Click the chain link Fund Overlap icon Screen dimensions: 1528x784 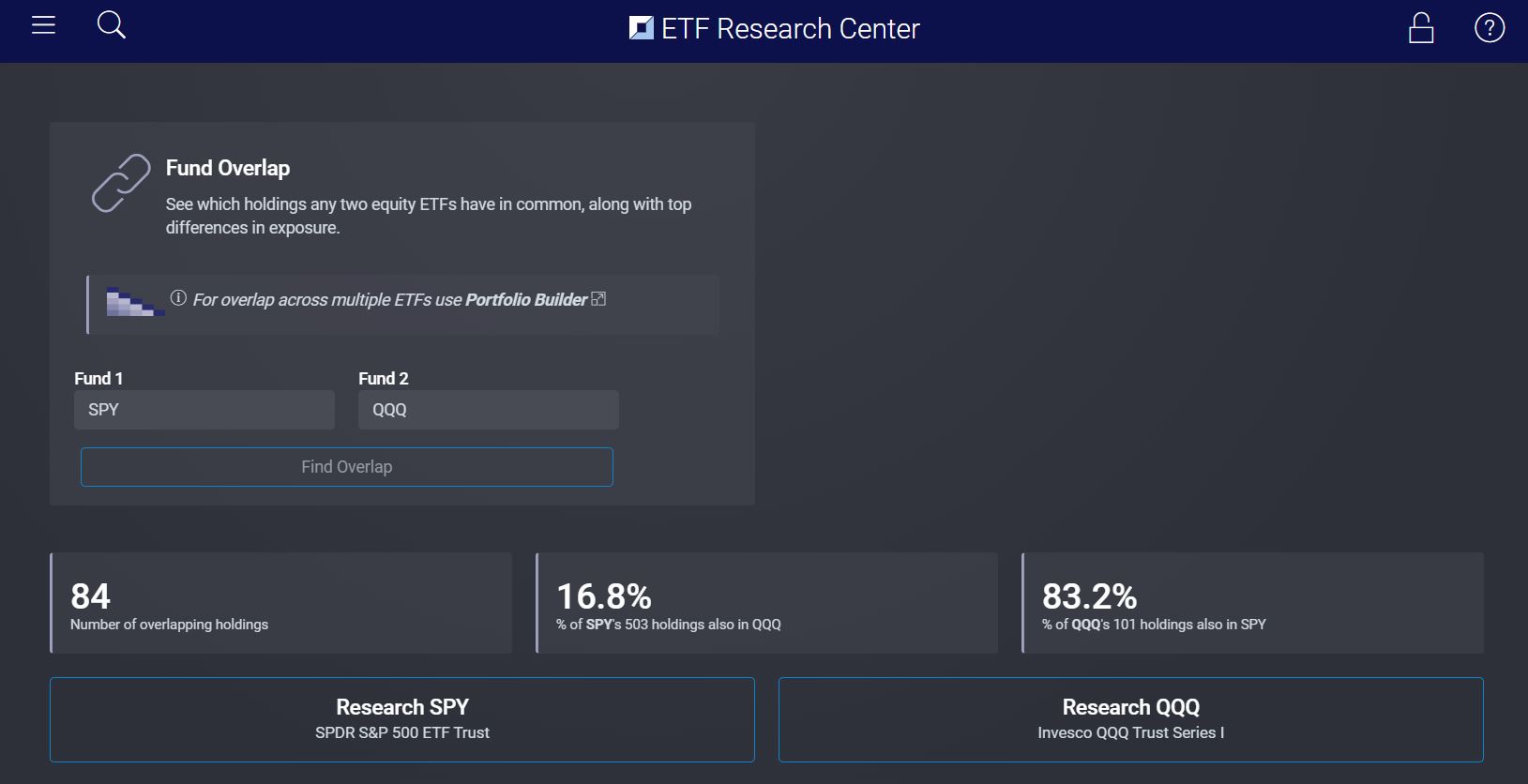pos(121,183)
